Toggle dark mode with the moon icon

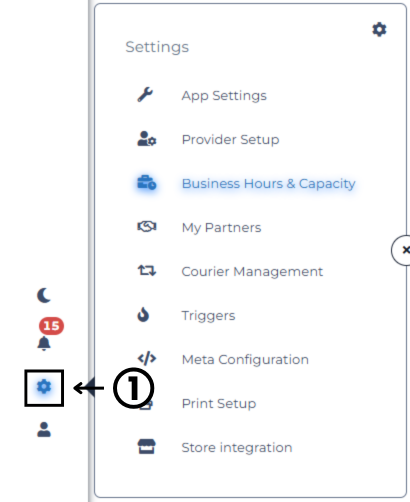pos(44,295)
